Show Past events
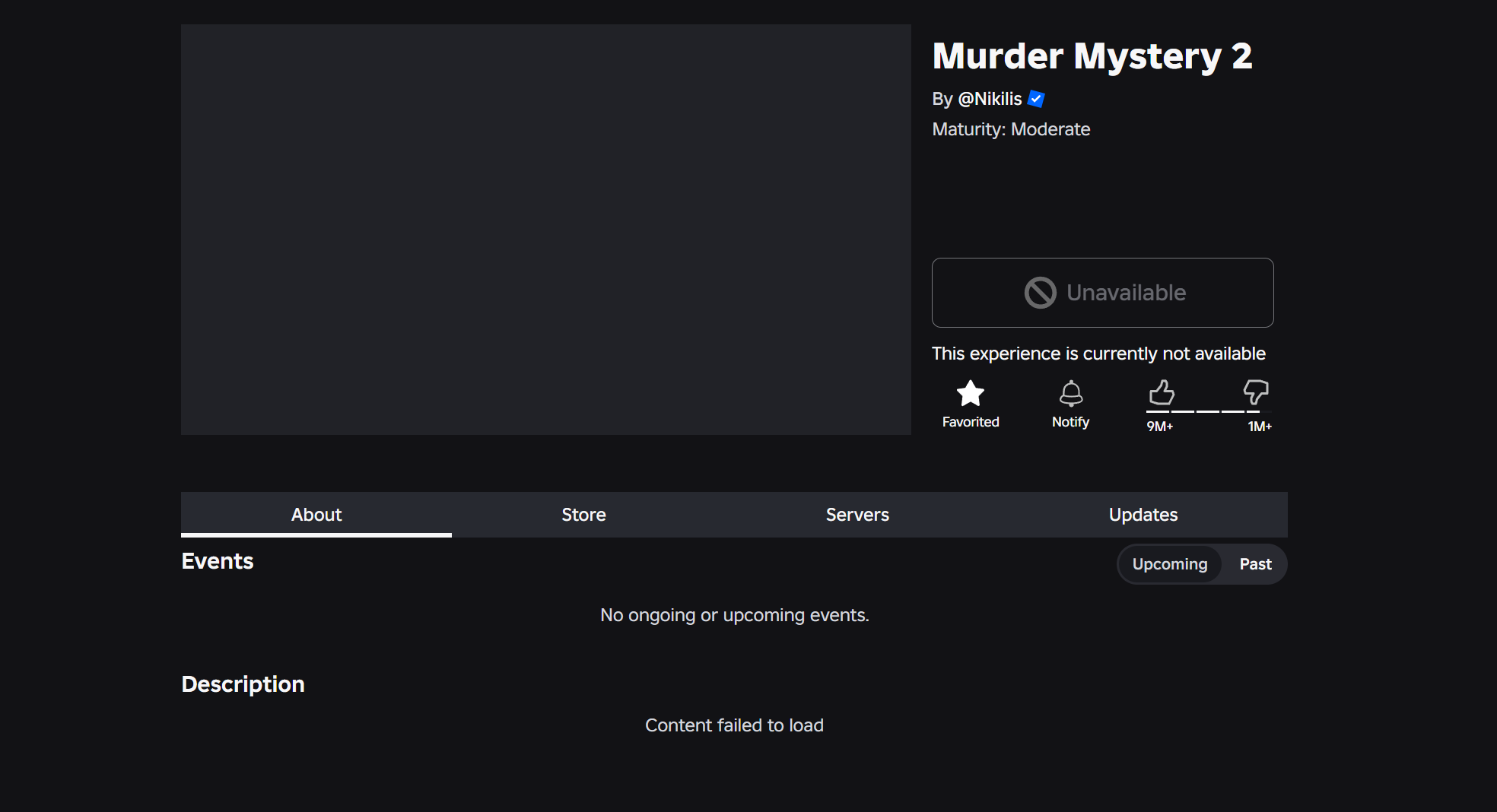The width and height of the screenshot is (1497, 812). (x=1255, y=564)
